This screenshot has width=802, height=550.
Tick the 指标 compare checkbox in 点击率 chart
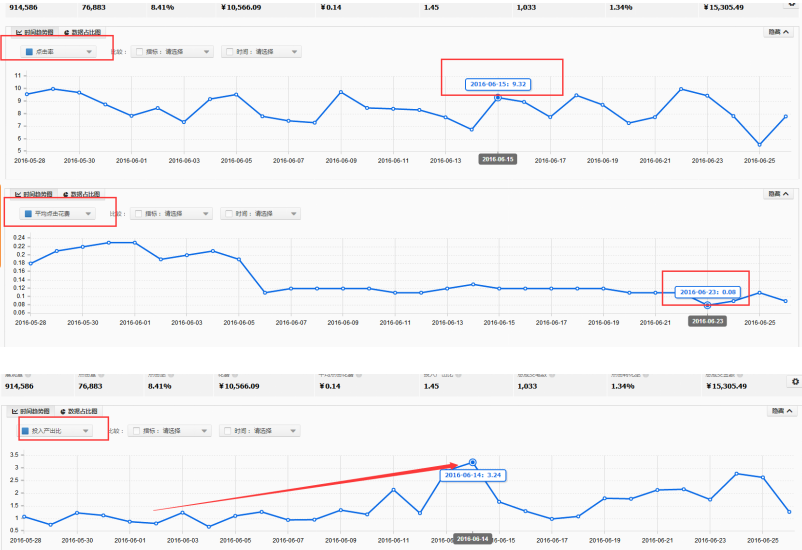tap(139, 51)
